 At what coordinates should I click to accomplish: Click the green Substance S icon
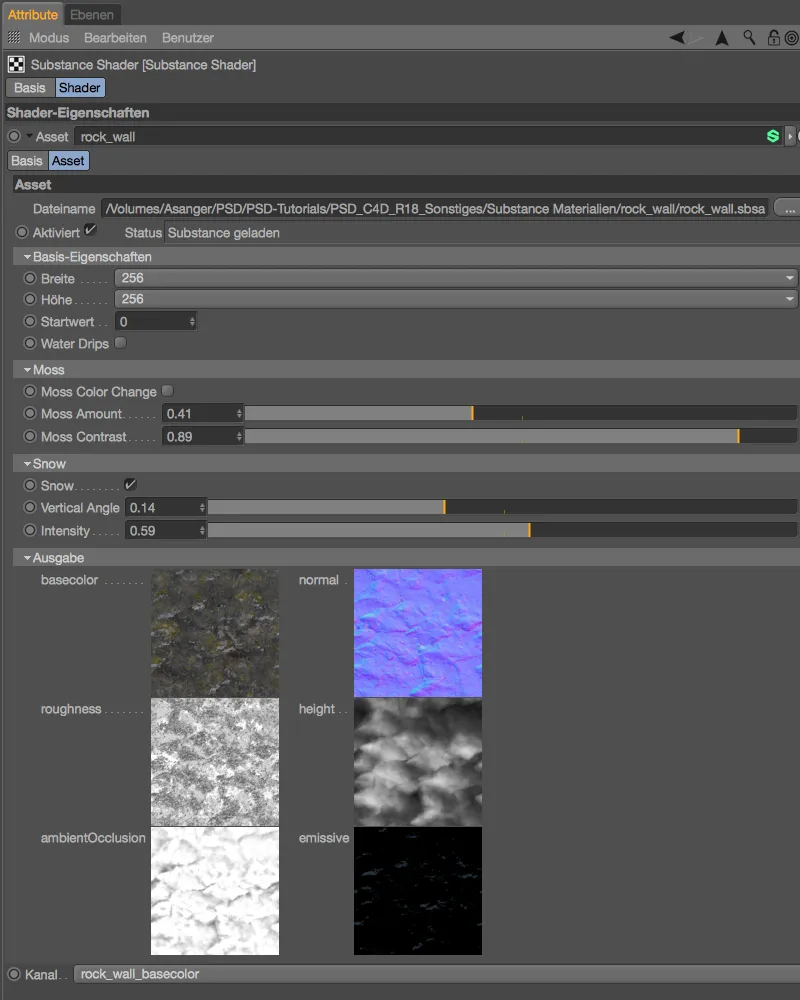pos(773,136)
